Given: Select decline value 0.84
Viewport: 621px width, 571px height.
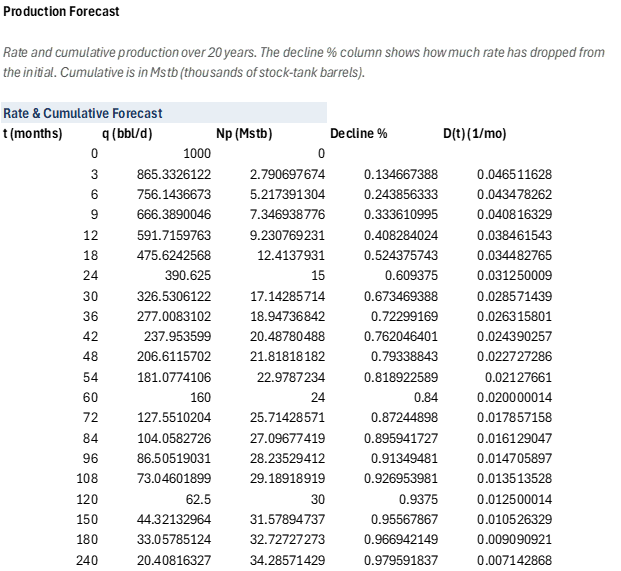Looking at the screenshot, I should (x=426, y=398).
